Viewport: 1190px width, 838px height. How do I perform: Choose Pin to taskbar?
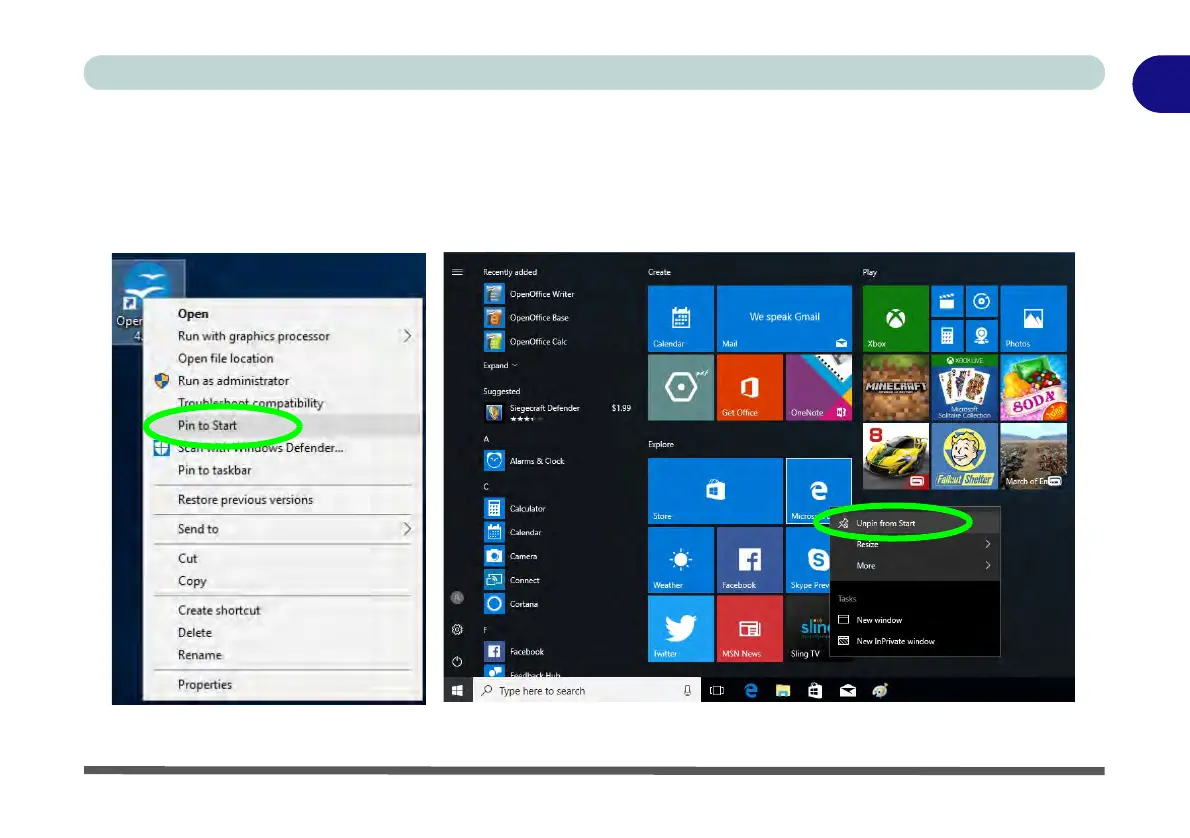[214, 470]
